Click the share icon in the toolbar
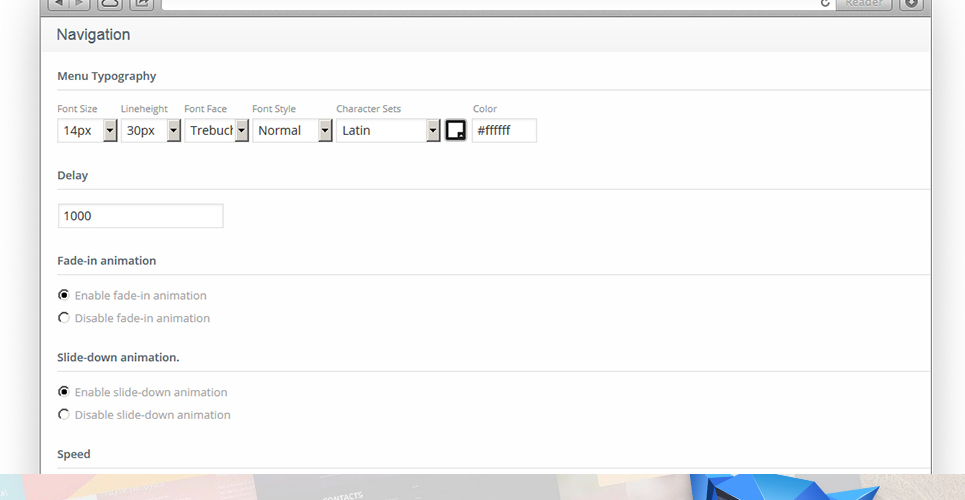Viewport: 965px width, 500px height. click(142, 3)
